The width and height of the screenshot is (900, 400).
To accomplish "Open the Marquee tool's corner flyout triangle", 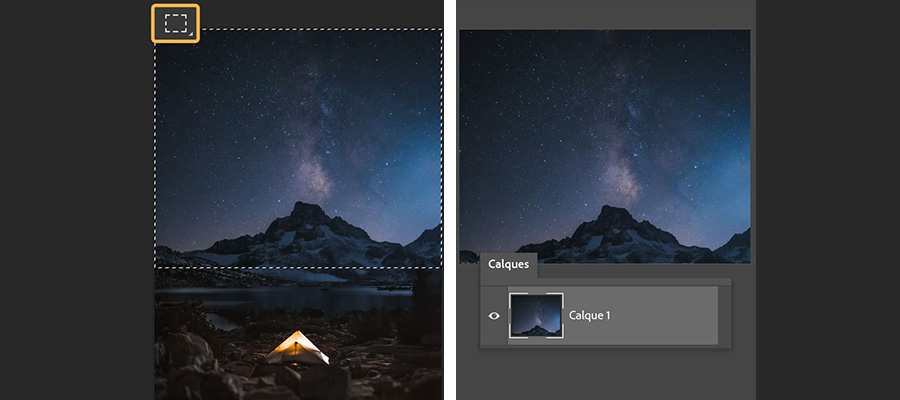I will point(190,35).
